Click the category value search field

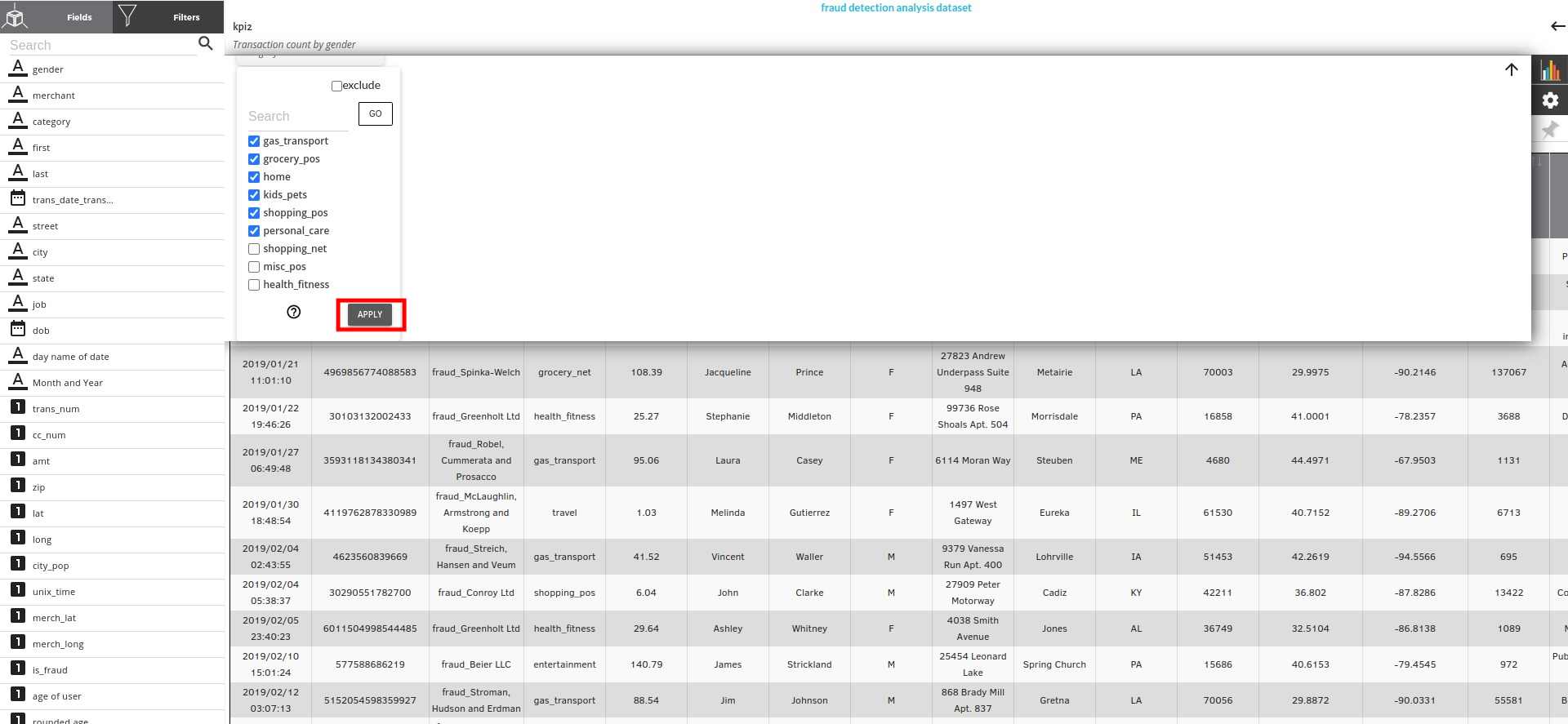298,117
